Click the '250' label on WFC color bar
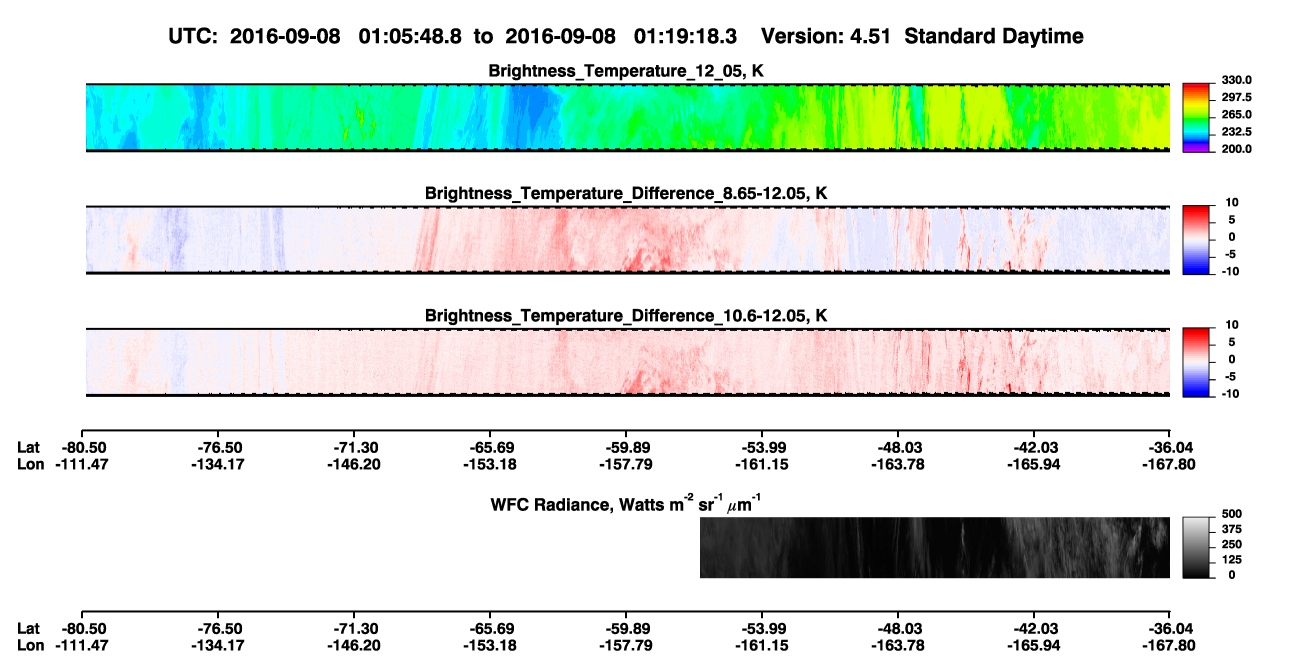This screenshot has width=1300, height=667. click(1232, 545)
